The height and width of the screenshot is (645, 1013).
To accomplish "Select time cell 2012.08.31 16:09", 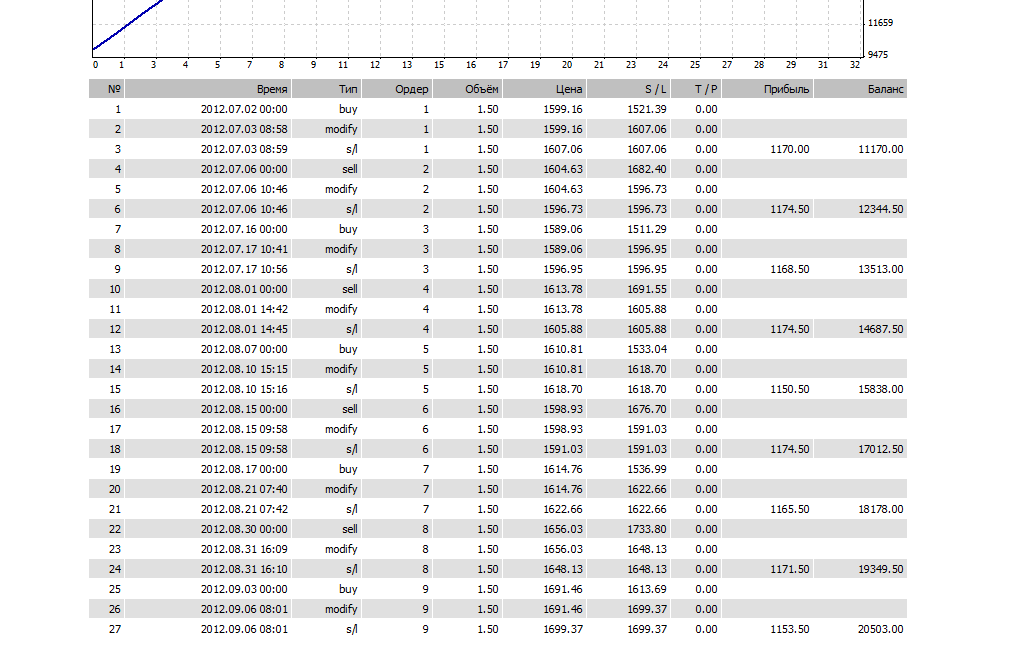I will pyautogui.click(x=244, y=550).
